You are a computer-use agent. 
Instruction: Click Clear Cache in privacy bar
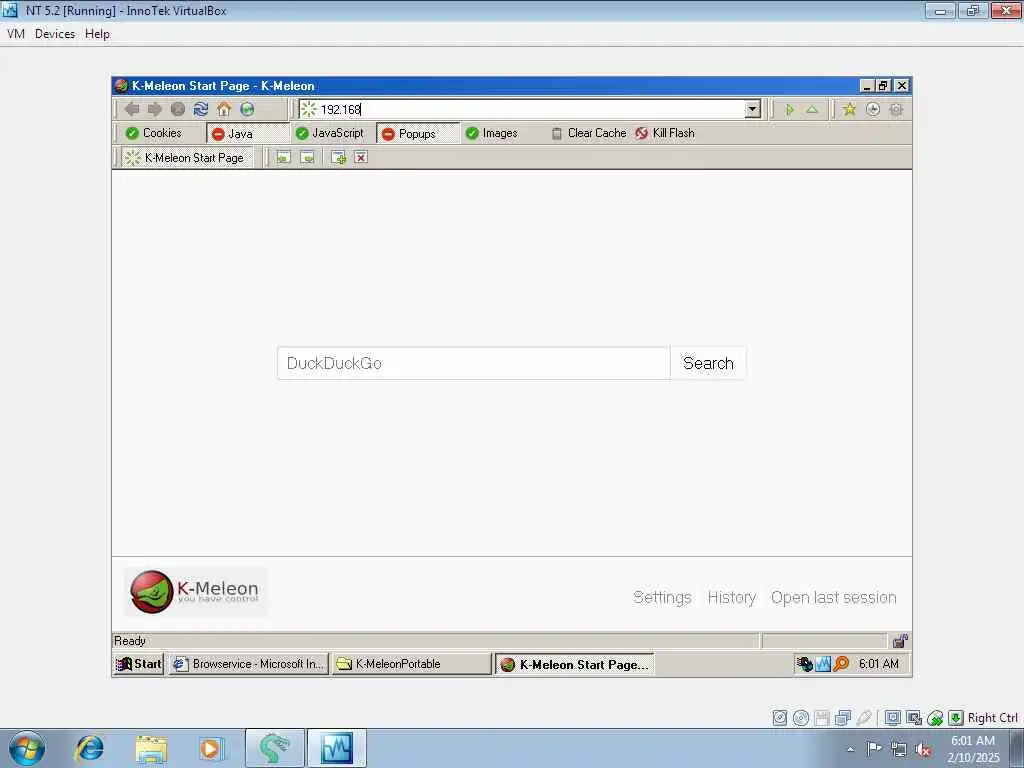coord(588,133)
